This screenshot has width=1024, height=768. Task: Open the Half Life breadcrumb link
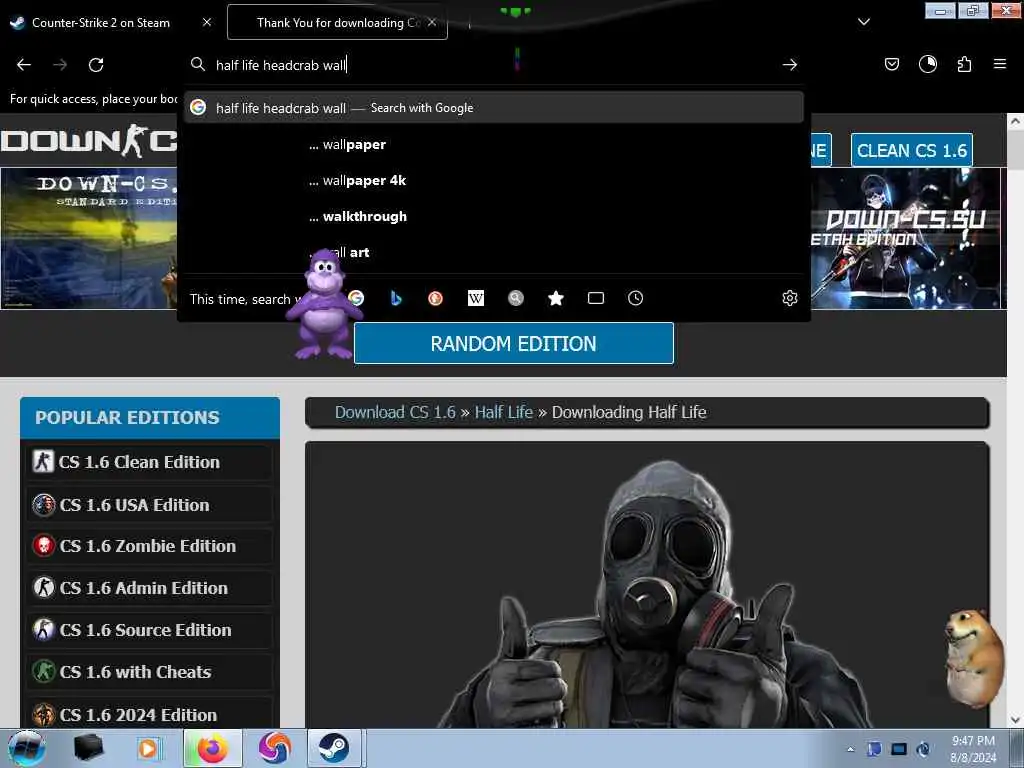[504, 412]
